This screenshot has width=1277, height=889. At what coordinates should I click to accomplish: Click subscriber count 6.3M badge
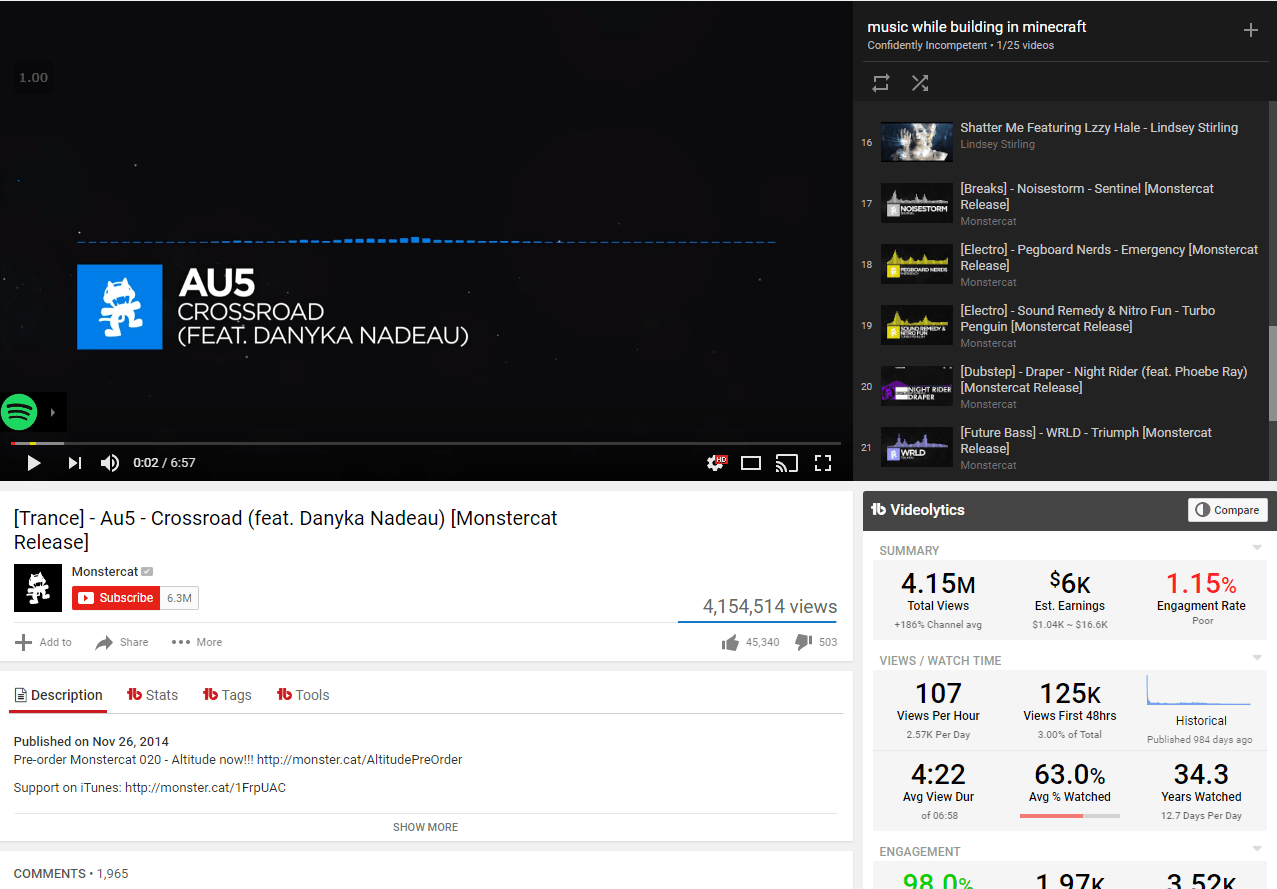(x=180, y=598)
